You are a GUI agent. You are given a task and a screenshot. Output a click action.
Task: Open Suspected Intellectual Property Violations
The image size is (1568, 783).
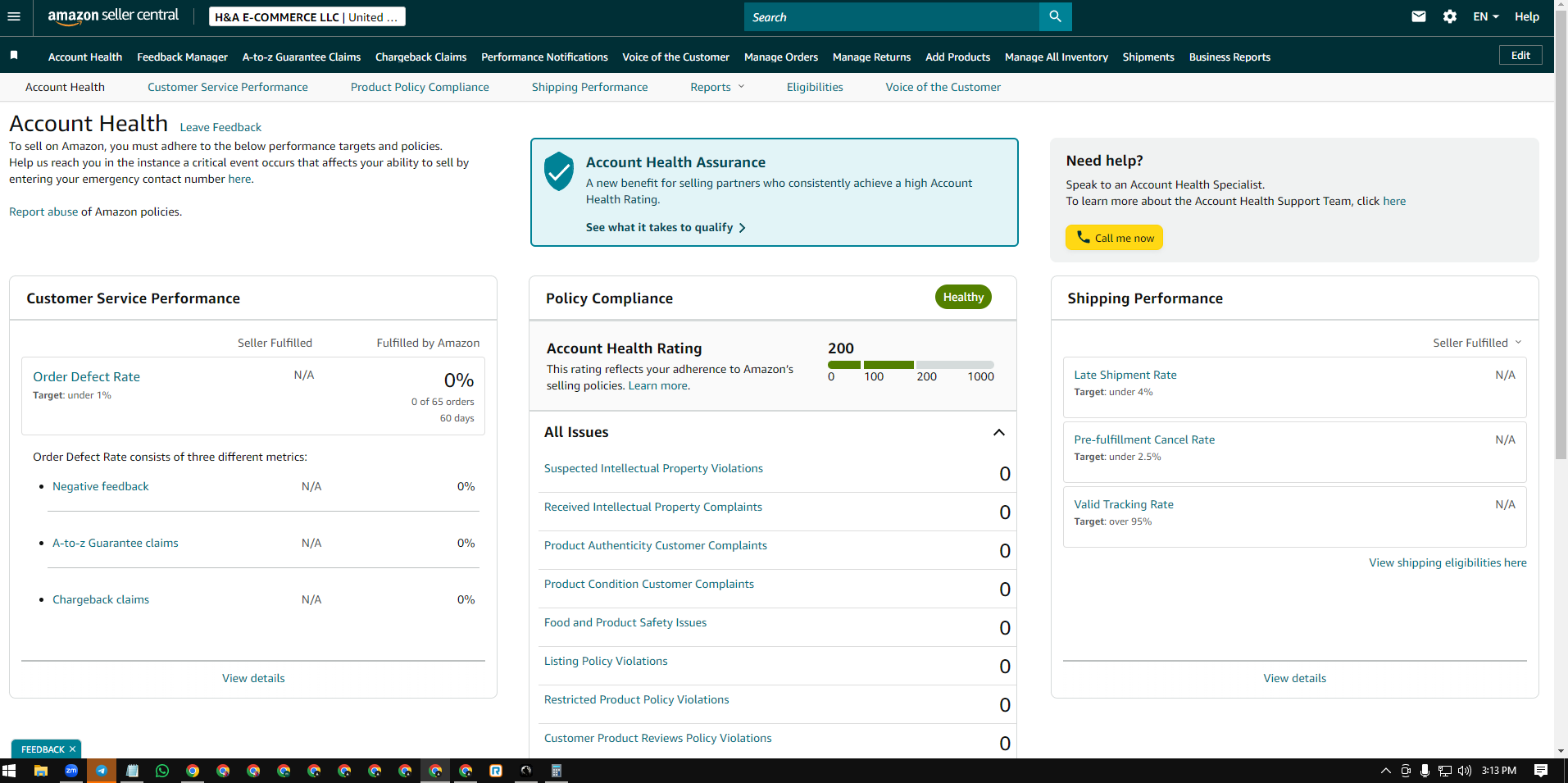click(x=653, y=468)
